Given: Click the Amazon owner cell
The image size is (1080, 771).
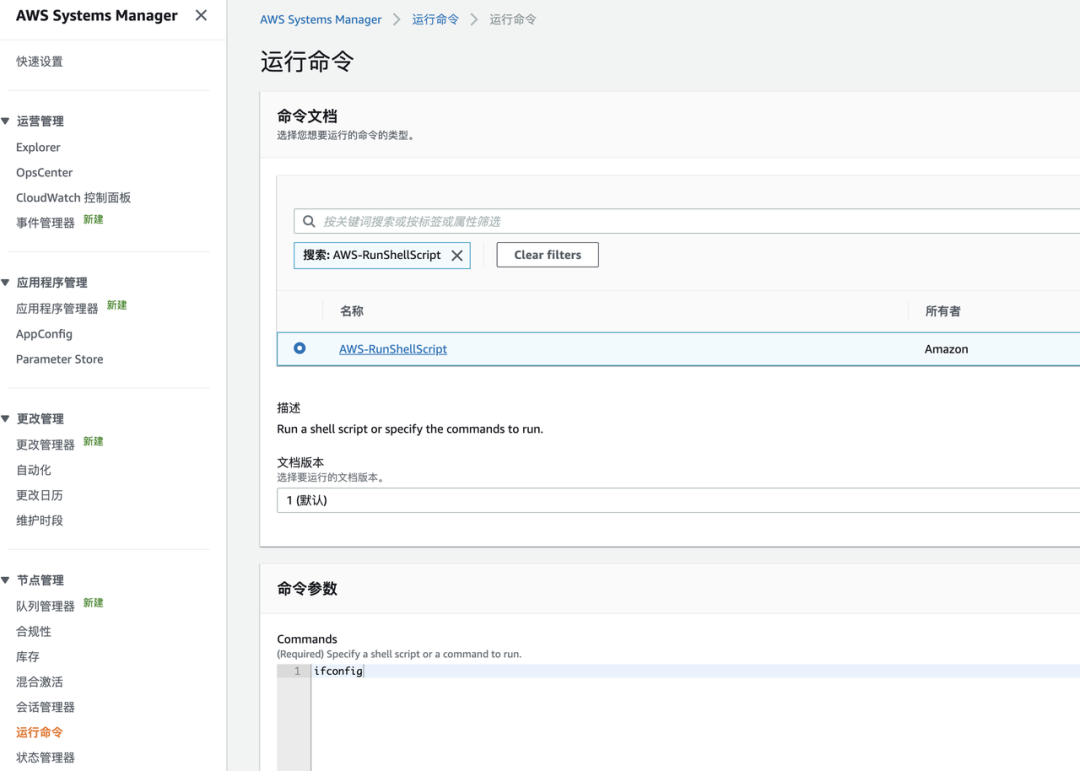Looking at the screenshot, I should coord(946,349).
